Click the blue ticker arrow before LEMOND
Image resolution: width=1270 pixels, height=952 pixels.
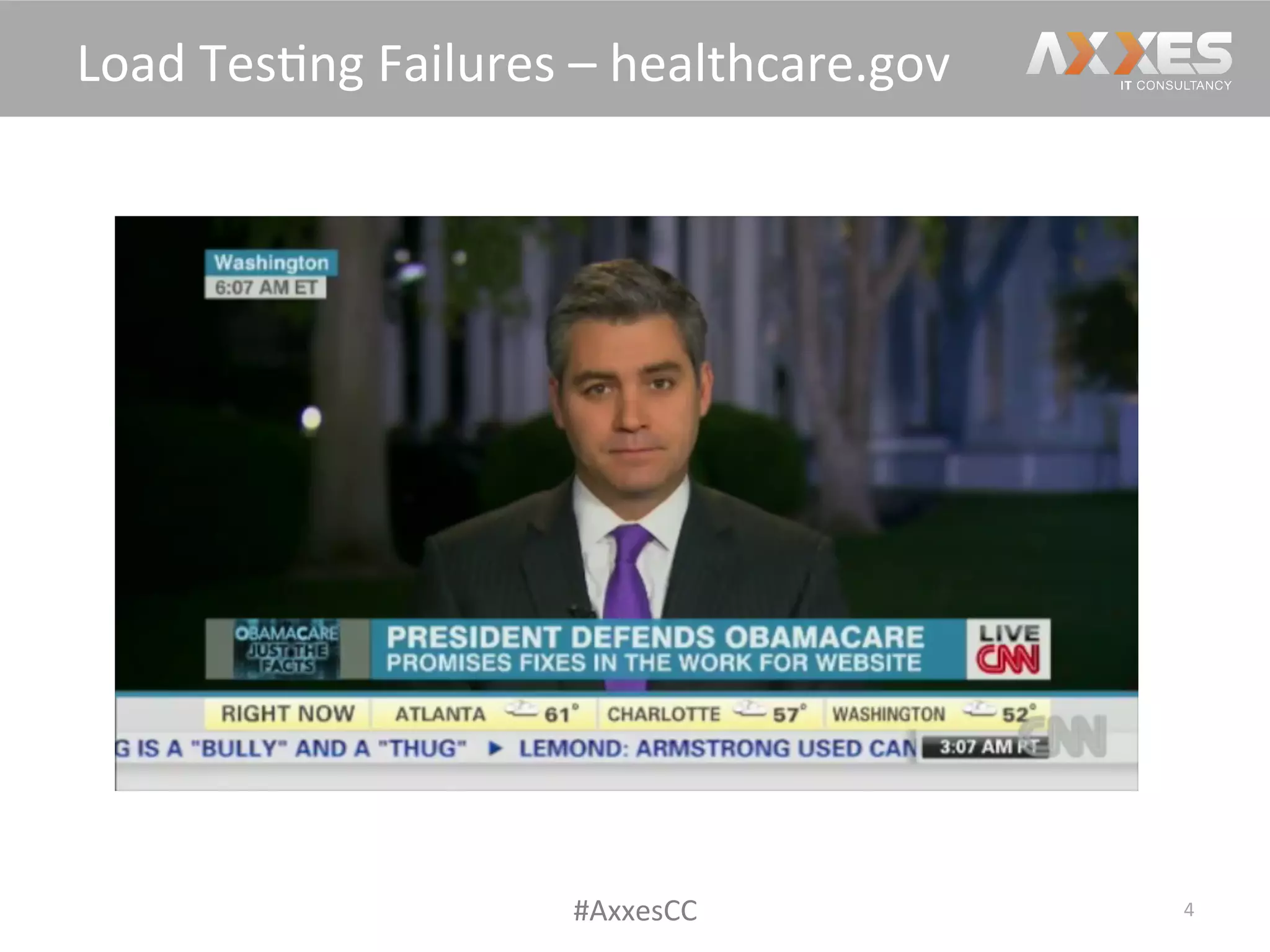495,749
